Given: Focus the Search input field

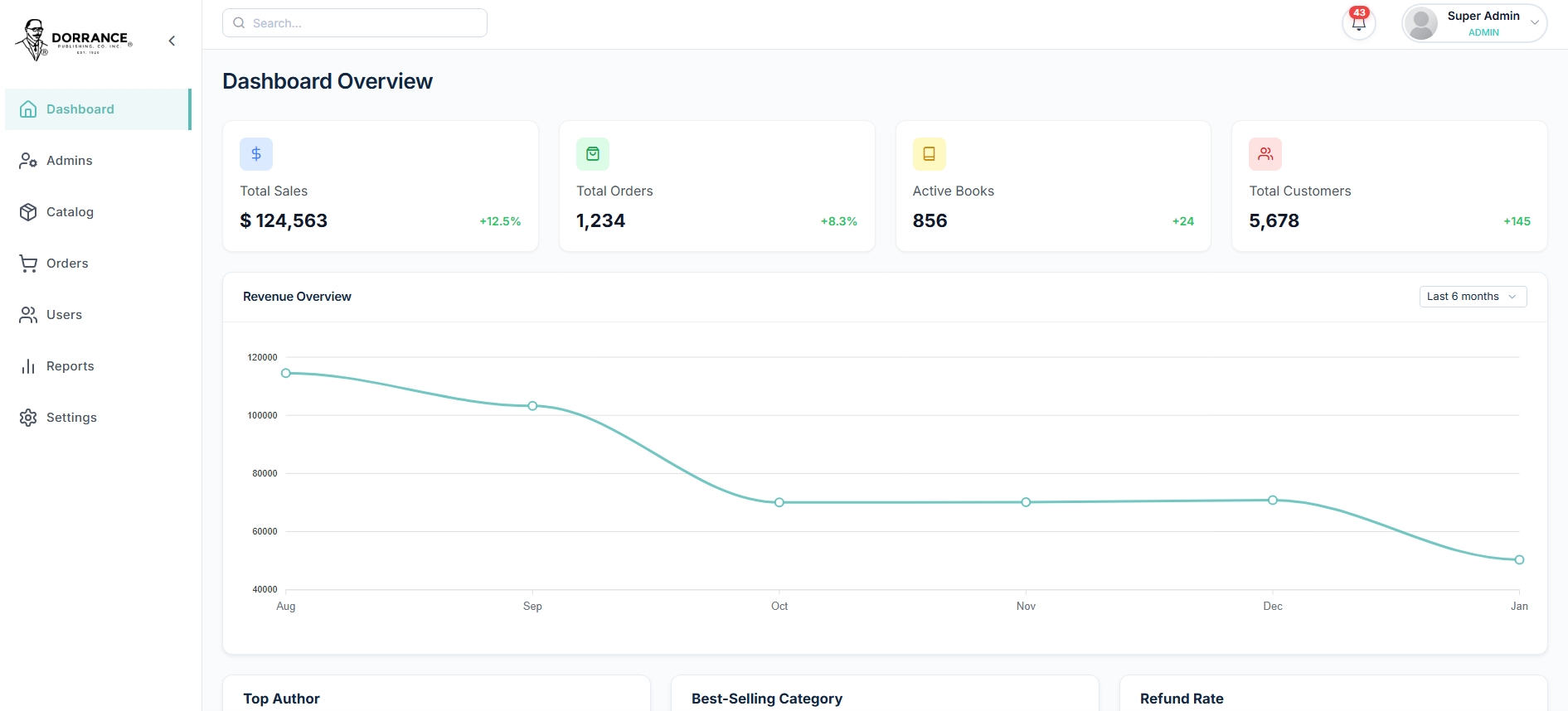Looking at the screenshot, I should pyautogui.click(x=365, y=23).
